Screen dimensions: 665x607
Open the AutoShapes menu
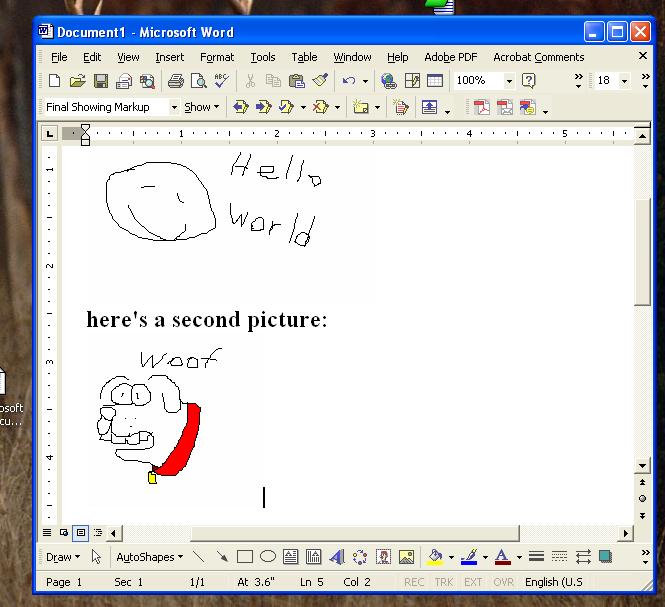(149, 557)
